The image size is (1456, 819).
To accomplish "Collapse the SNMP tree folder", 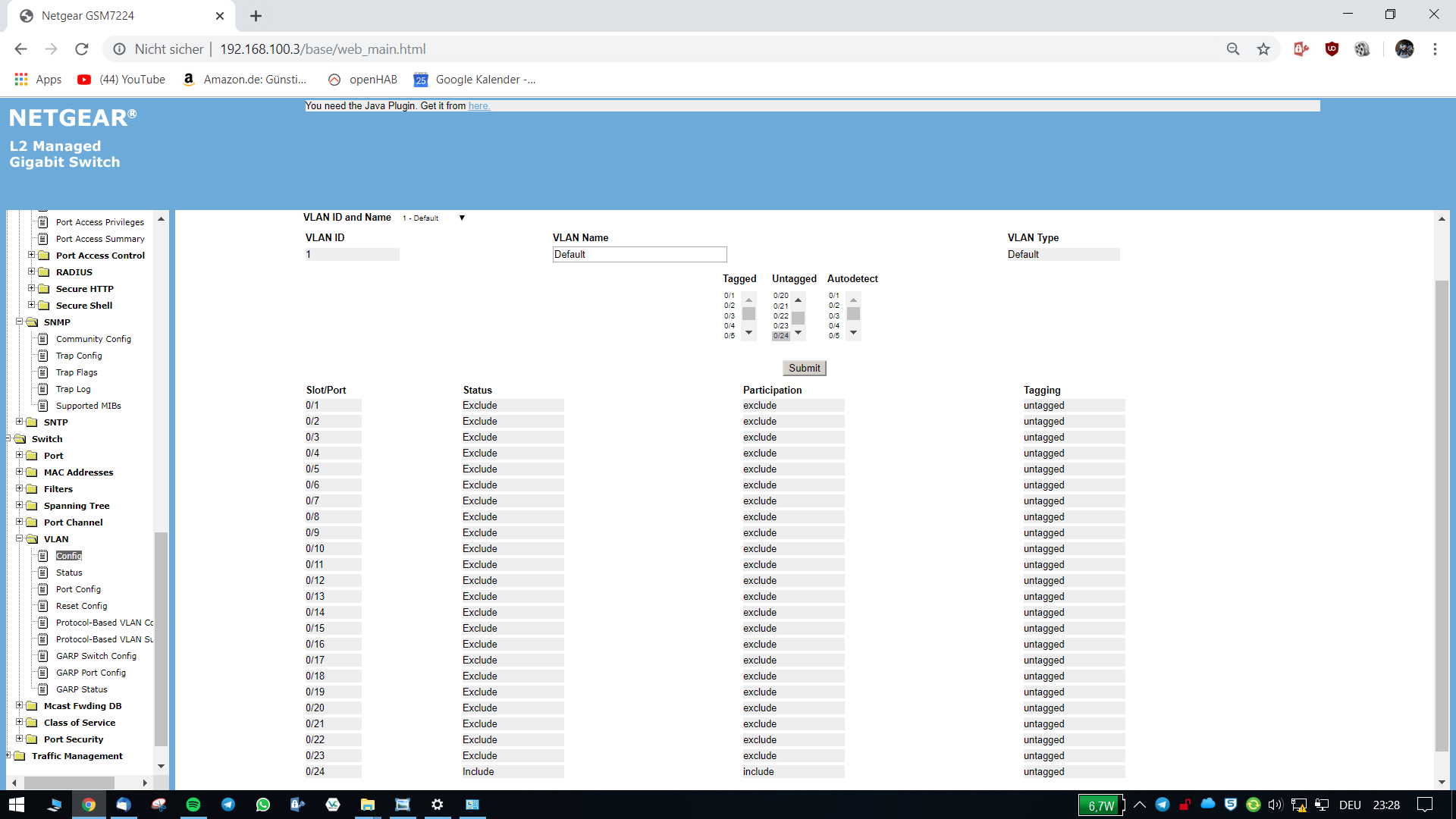I will click(20, 322).
